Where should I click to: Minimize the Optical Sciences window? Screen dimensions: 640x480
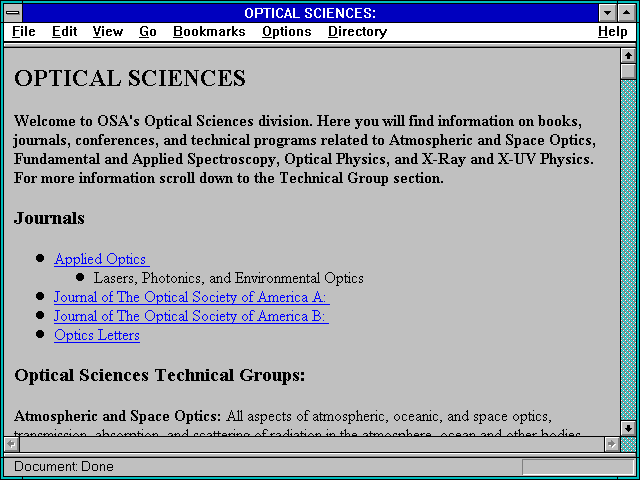(x=607, y=13)
